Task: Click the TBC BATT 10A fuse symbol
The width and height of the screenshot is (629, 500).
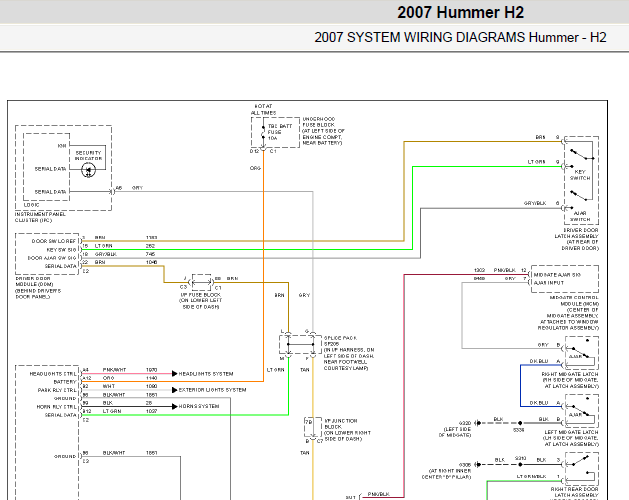Action: [x=263, y=133]
